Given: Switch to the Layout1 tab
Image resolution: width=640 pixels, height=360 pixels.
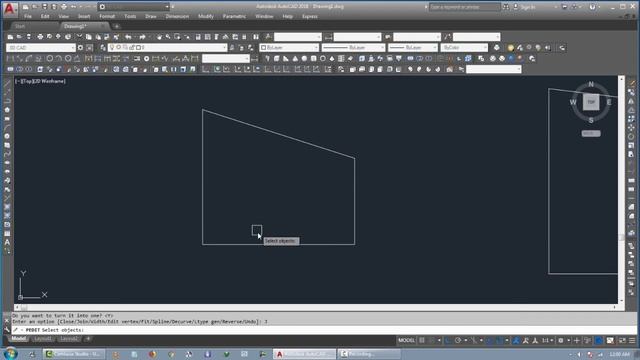Looking at the screenshot, I should click(42, 339).
